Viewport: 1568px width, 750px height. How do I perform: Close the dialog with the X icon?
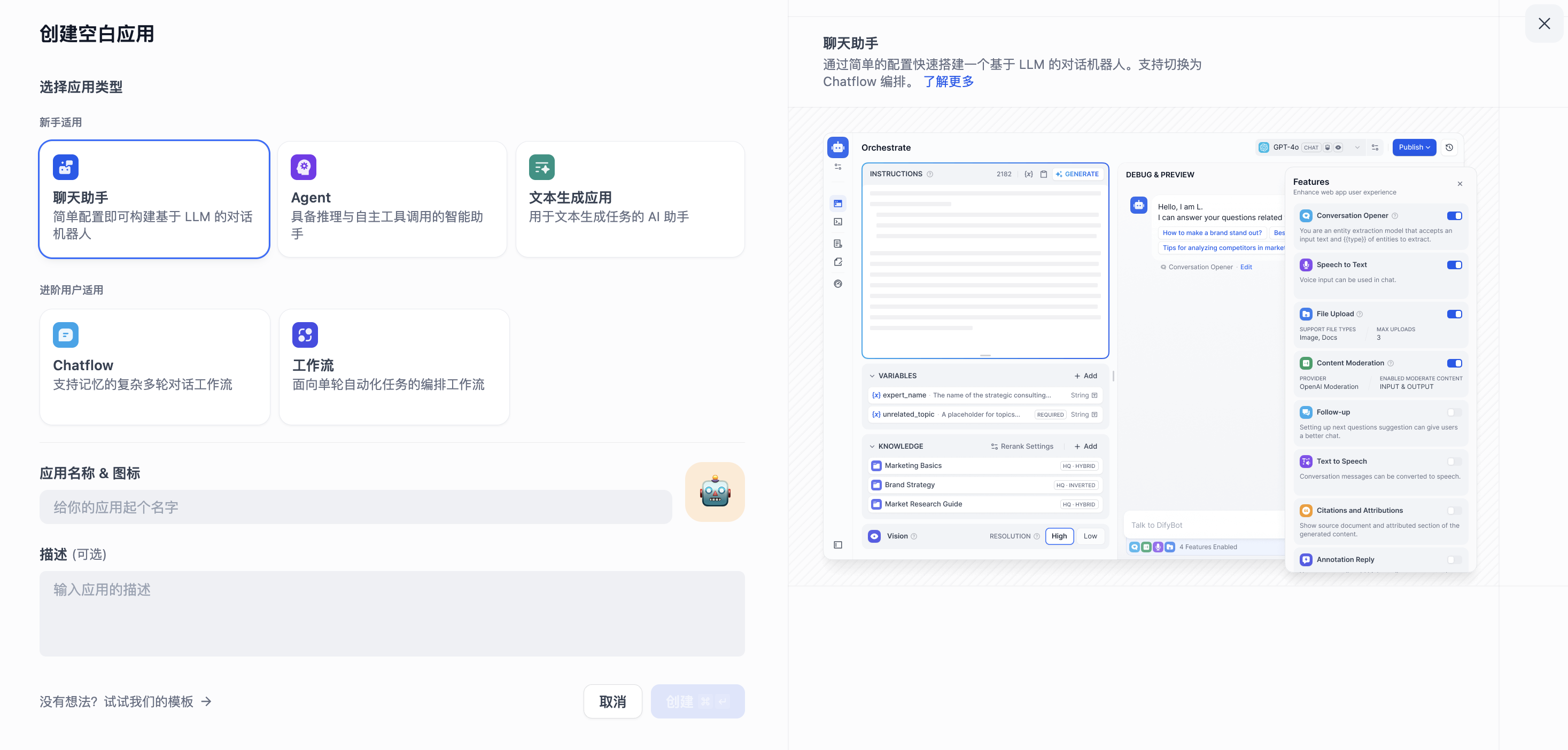click(1543, 24)
